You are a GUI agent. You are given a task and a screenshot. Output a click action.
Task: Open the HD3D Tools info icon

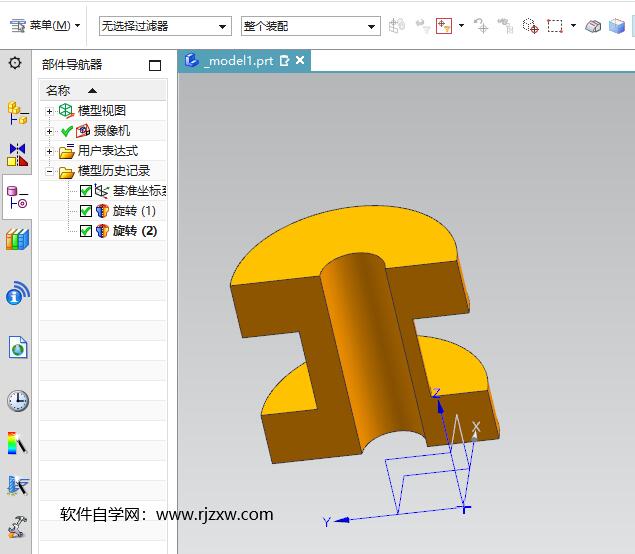point(17,293)
